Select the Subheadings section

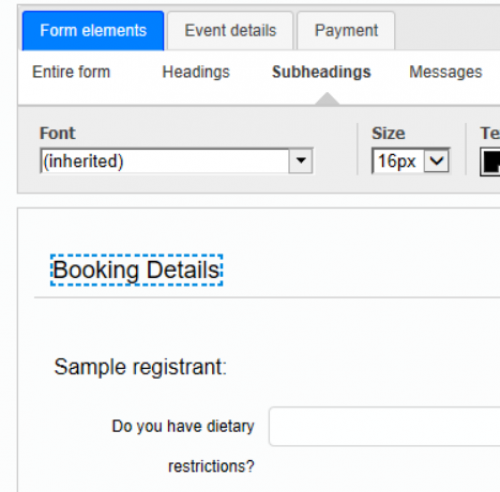tap(321, 72)
